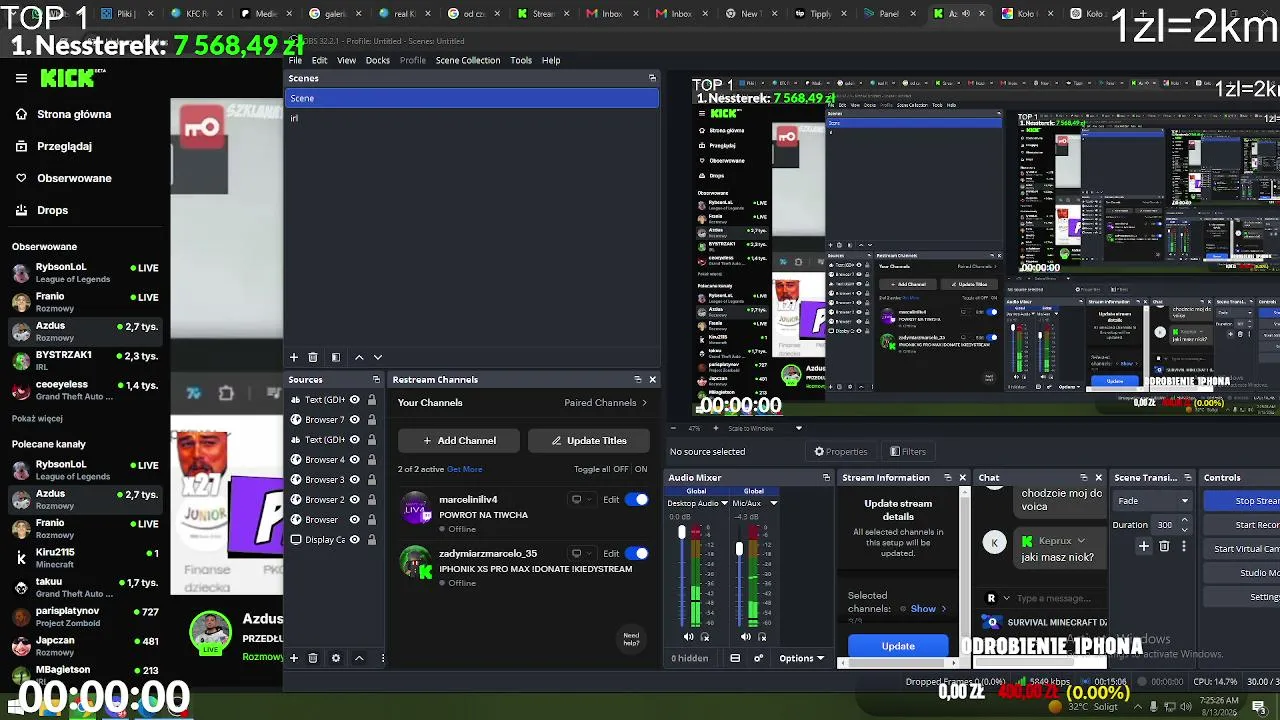The width and height of the screenshot is (1280, 720).
Task: Add a new source with the plus icon
Action: pos(294,658)
